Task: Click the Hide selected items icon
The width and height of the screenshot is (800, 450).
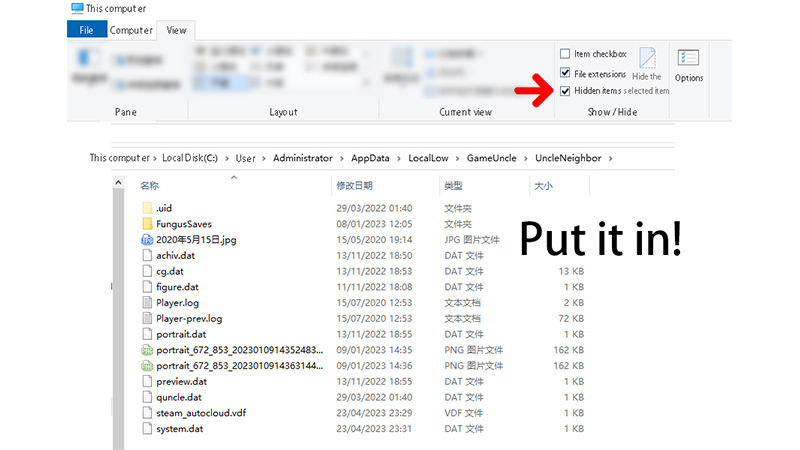Action: pyautogui.click(x=647, y=57)
